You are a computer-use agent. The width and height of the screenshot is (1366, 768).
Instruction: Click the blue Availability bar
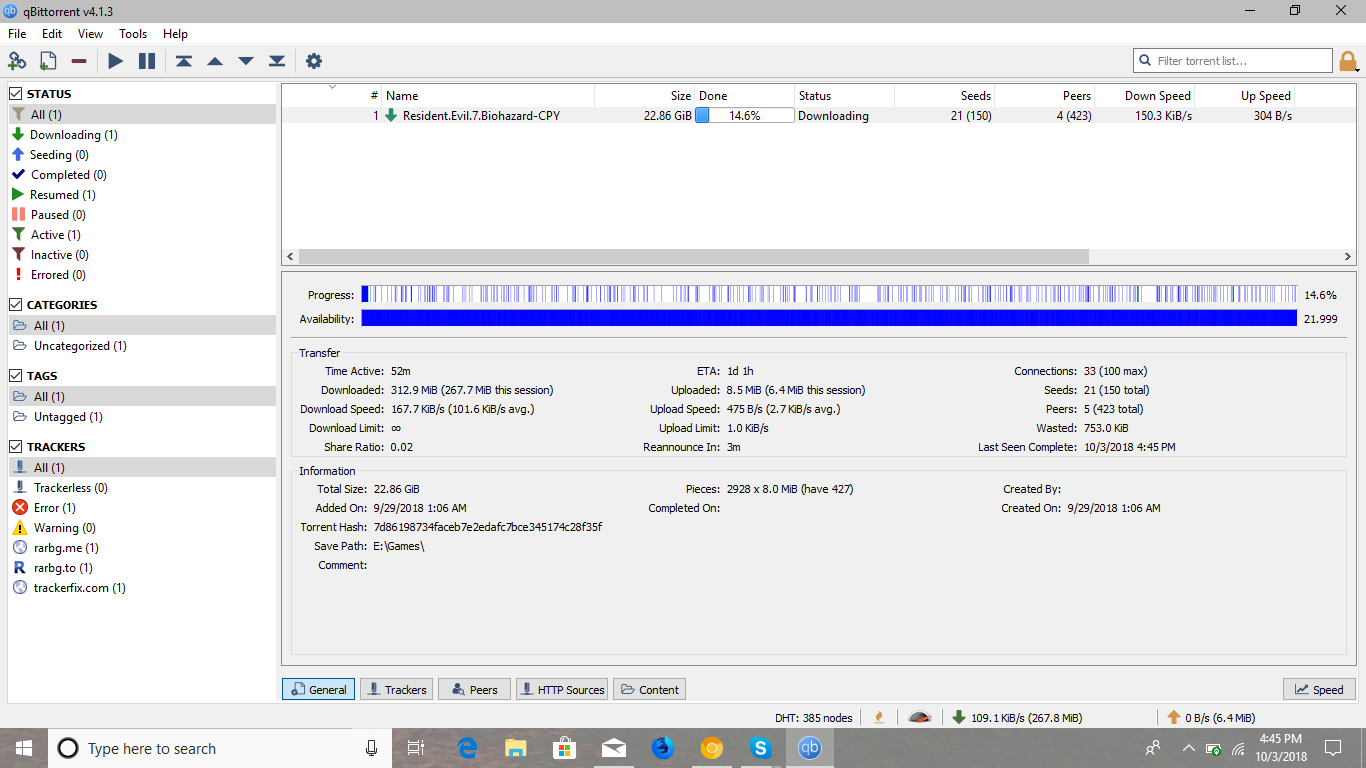(829, 318)
